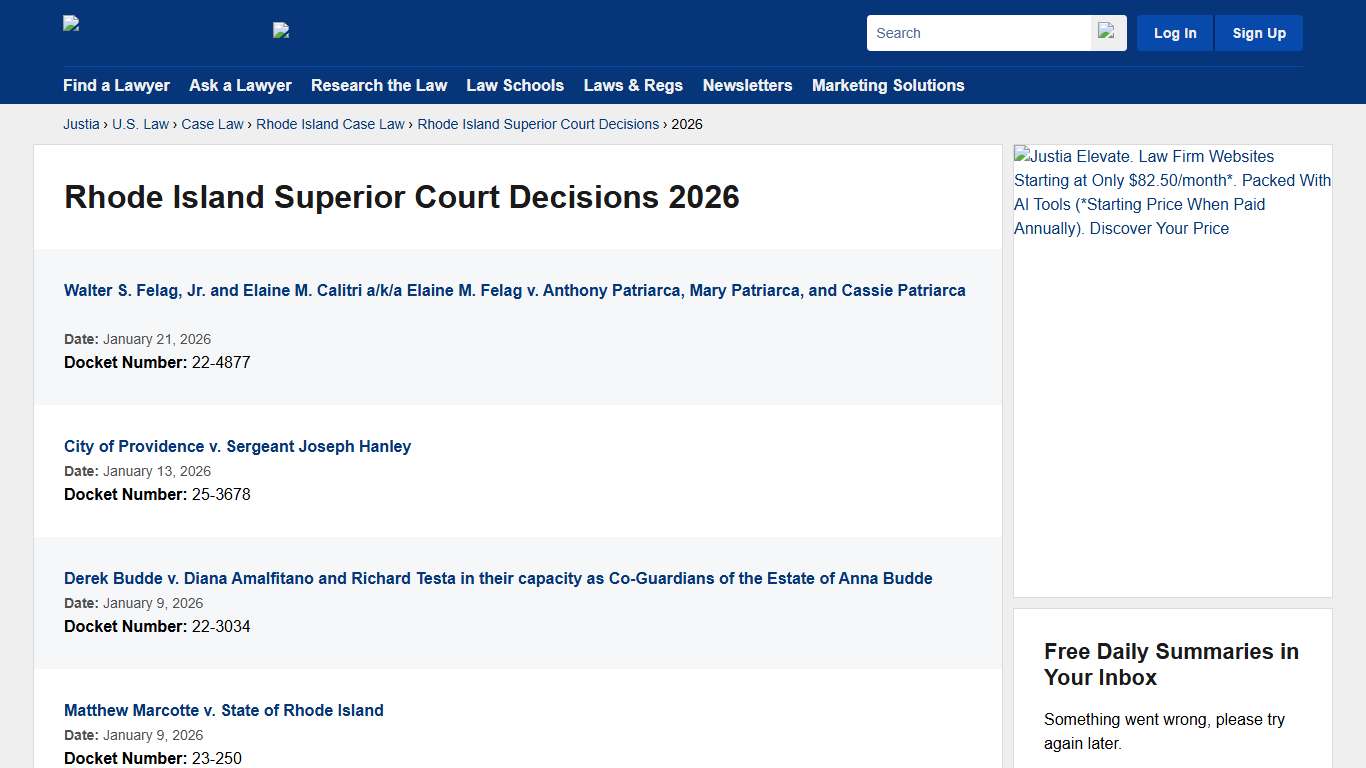This screenshot has height=768, width=1366.
Task: Click the search button icon
Action: pyautogui.click(x=1106, y=32)
